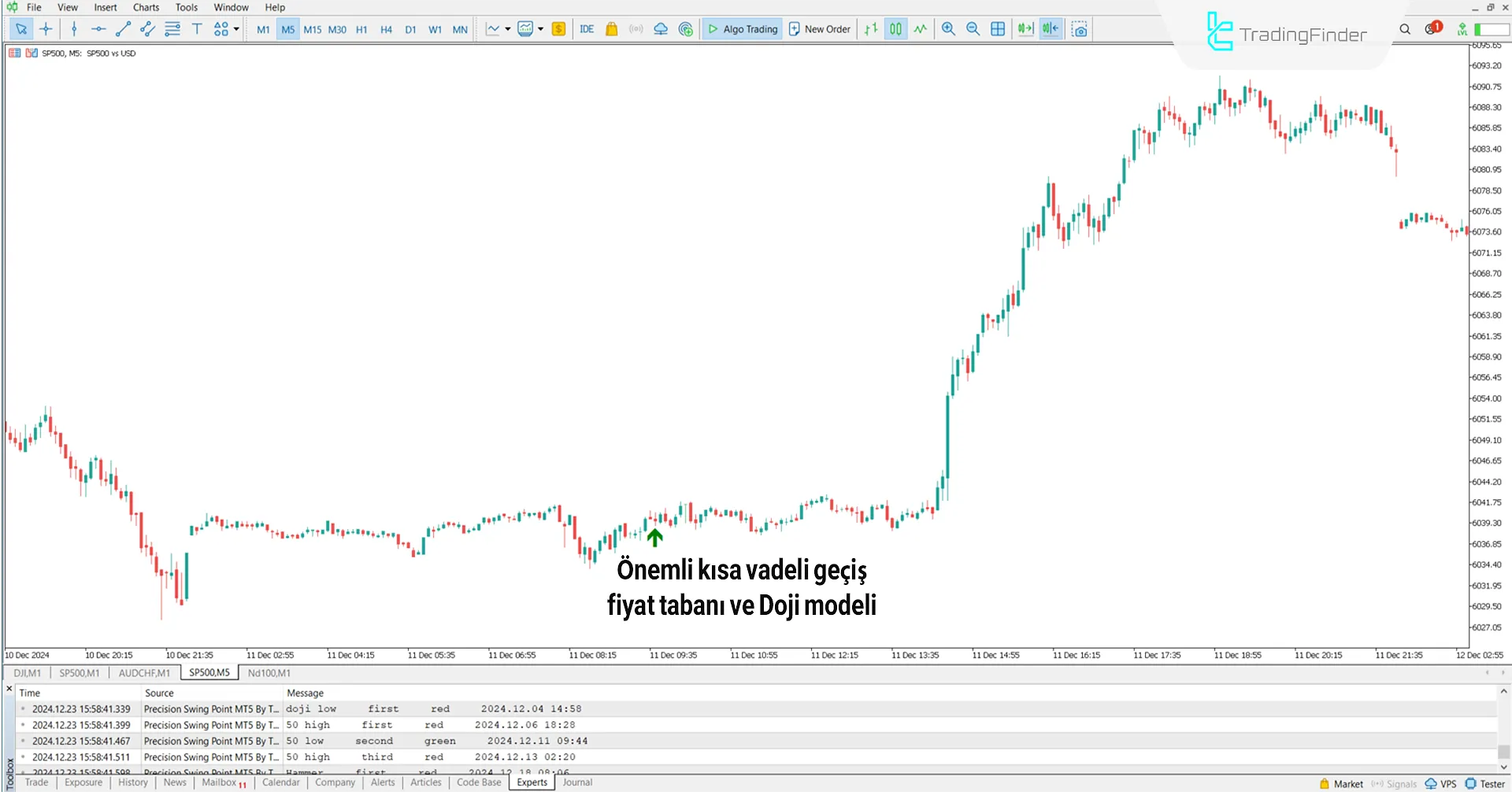The image size is (1512, 792).
Task: Select the Crosshair tool
Action: (x=46, y=29)
